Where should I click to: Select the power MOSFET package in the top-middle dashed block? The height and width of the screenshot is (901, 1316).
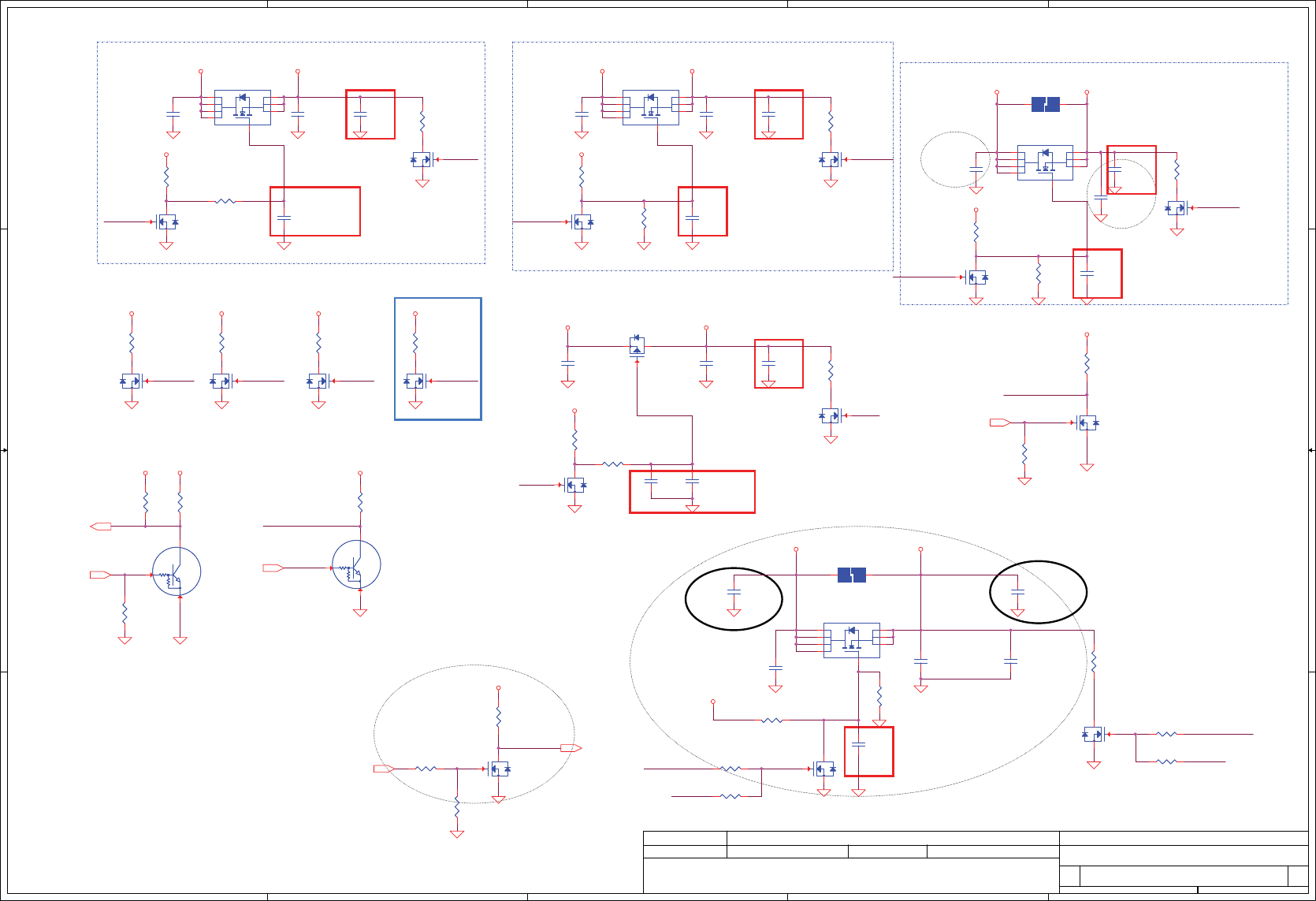[651, 107]
